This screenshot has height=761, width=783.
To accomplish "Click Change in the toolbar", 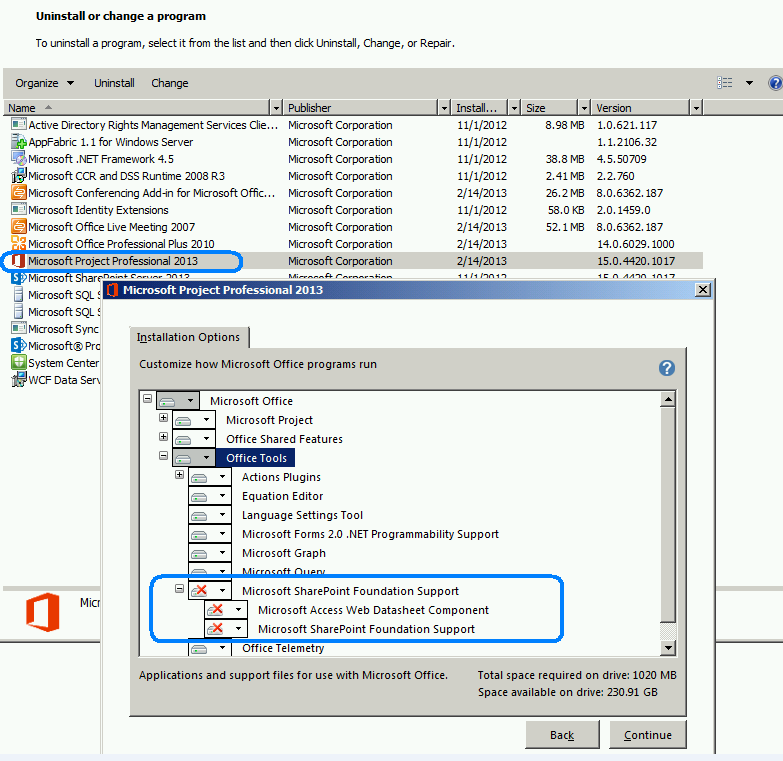I will click(x=170, y=83).
